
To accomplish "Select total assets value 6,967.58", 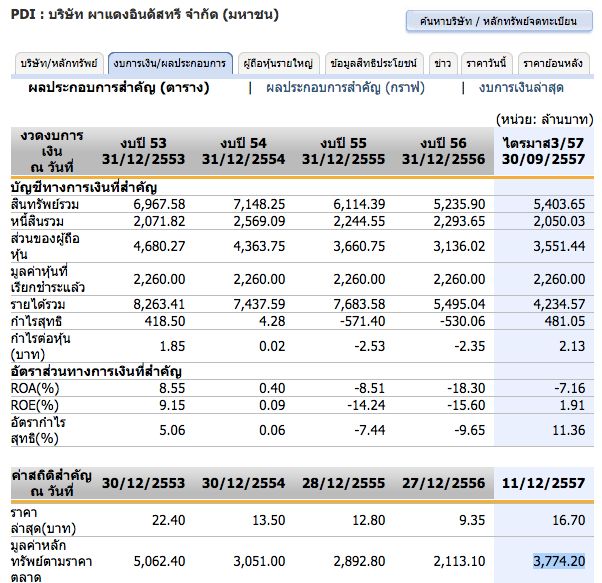I will coord(159,204).
